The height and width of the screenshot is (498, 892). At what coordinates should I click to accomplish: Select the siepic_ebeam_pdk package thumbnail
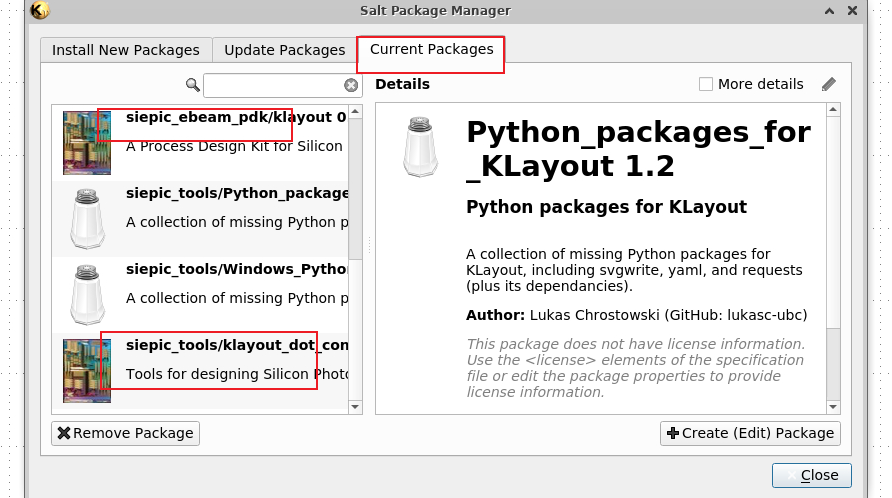(x=87, y=143)
